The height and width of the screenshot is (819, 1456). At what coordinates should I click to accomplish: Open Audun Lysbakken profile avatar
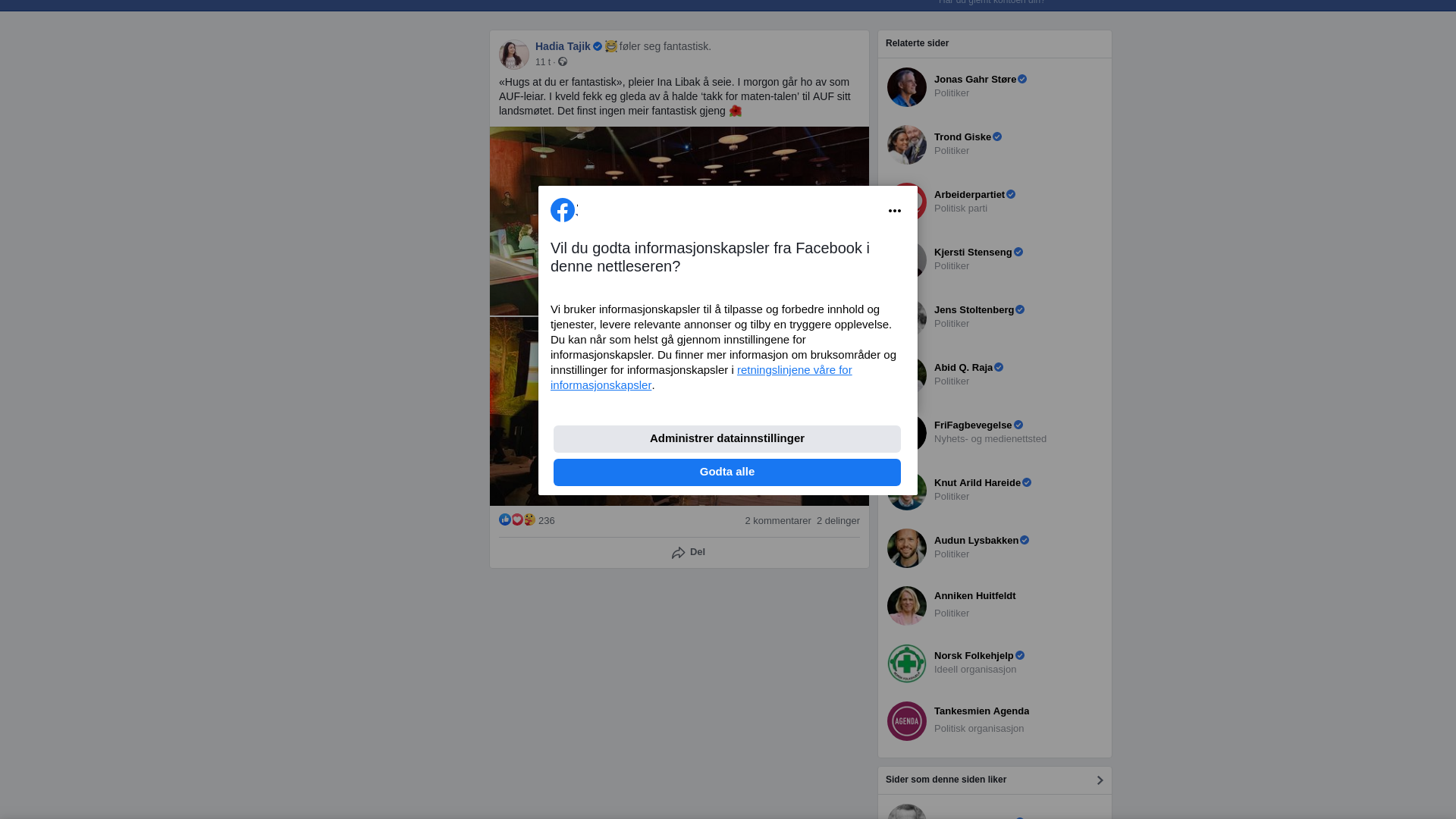(907, 548)
